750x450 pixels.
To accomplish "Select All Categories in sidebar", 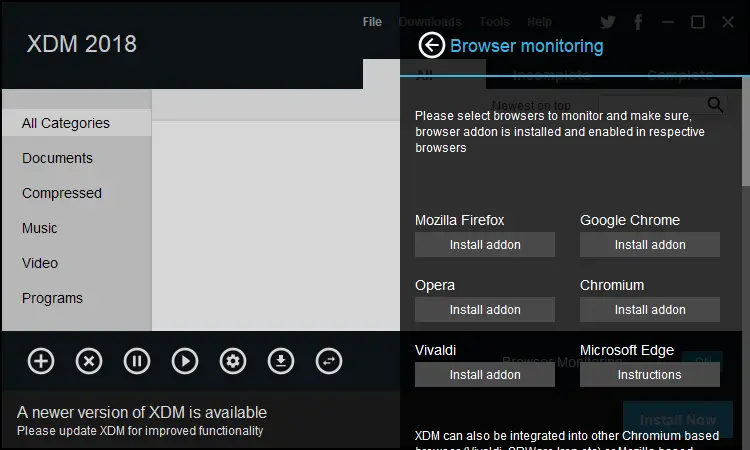I will [x=77, y=123].
